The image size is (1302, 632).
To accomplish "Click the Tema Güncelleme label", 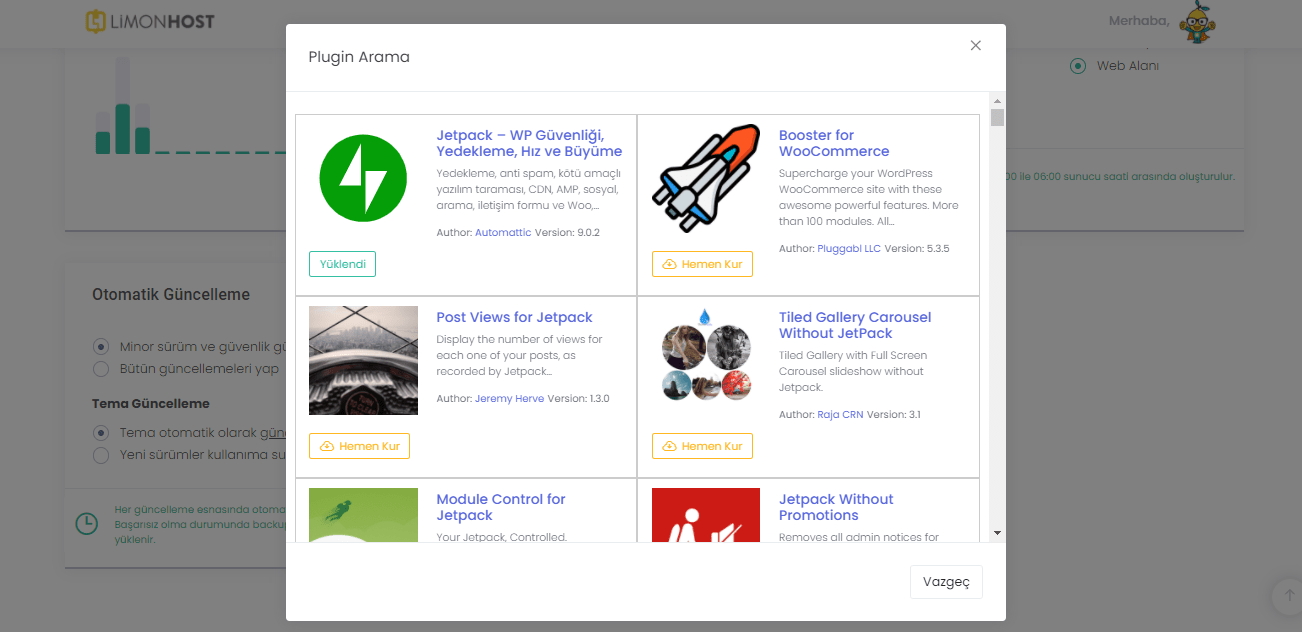I will click(151, 404).
